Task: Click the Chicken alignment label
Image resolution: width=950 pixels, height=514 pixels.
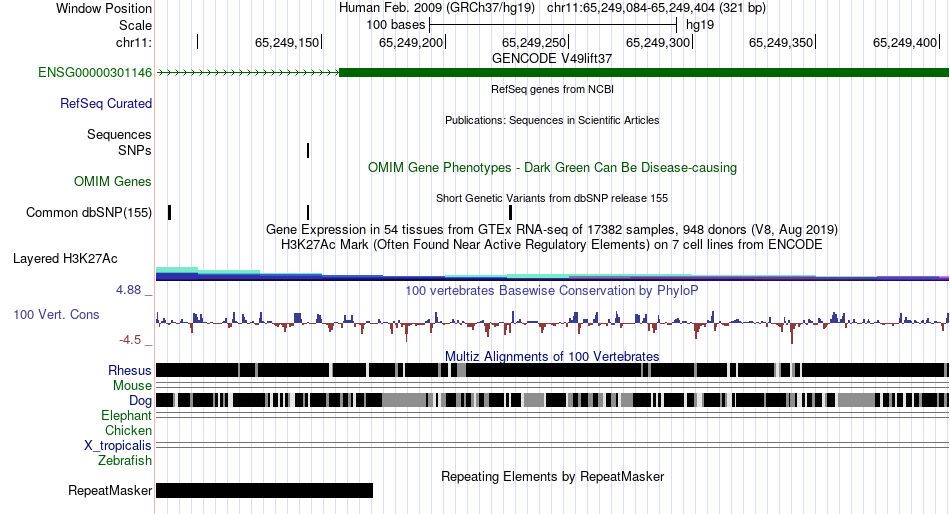Action: point(128,430)
